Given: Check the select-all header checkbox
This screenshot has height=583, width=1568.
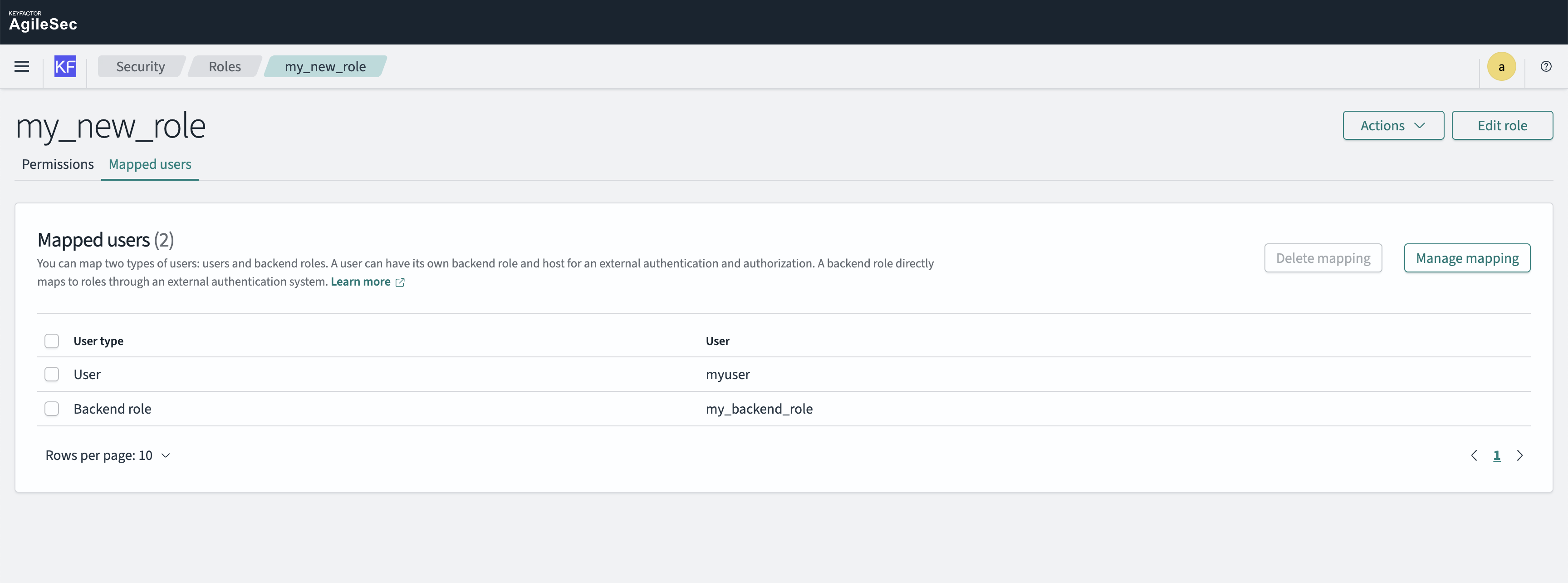Looking at the screenshot, I should click(x=52, y=341).
